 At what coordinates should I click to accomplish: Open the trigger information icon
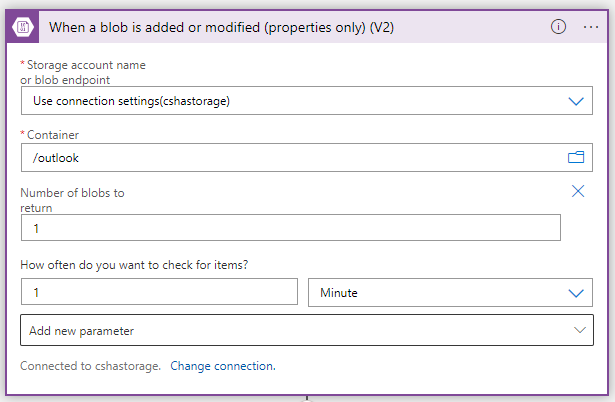[x=560, y=27]
